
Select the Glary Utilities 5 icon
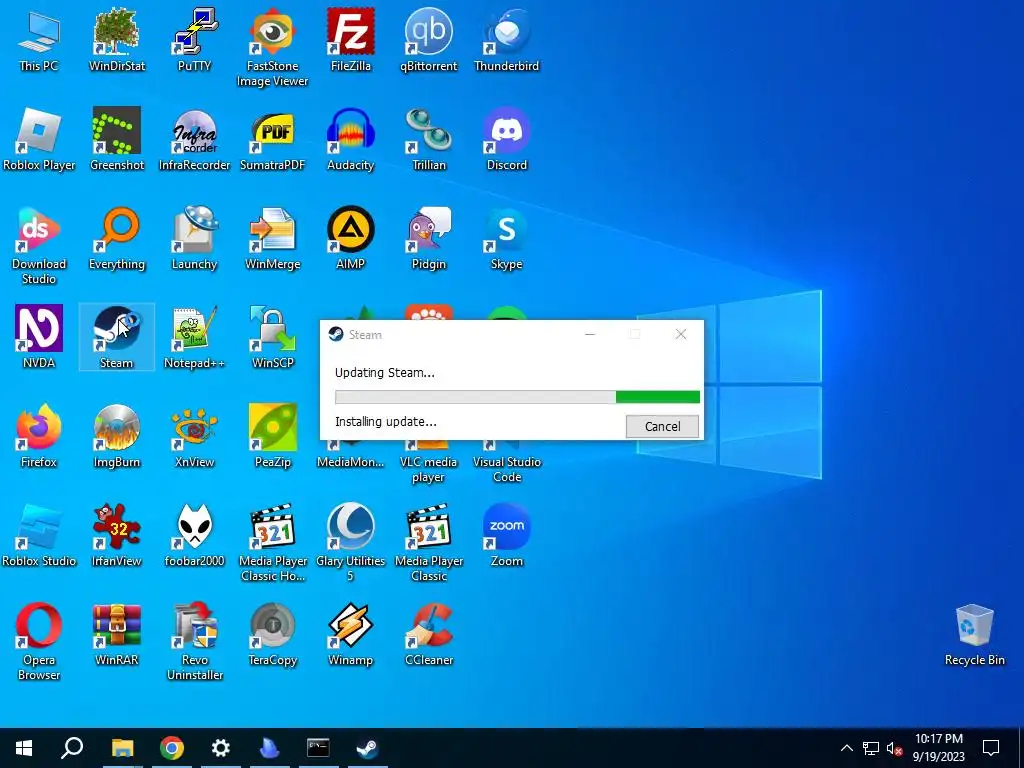pos(351,543)
